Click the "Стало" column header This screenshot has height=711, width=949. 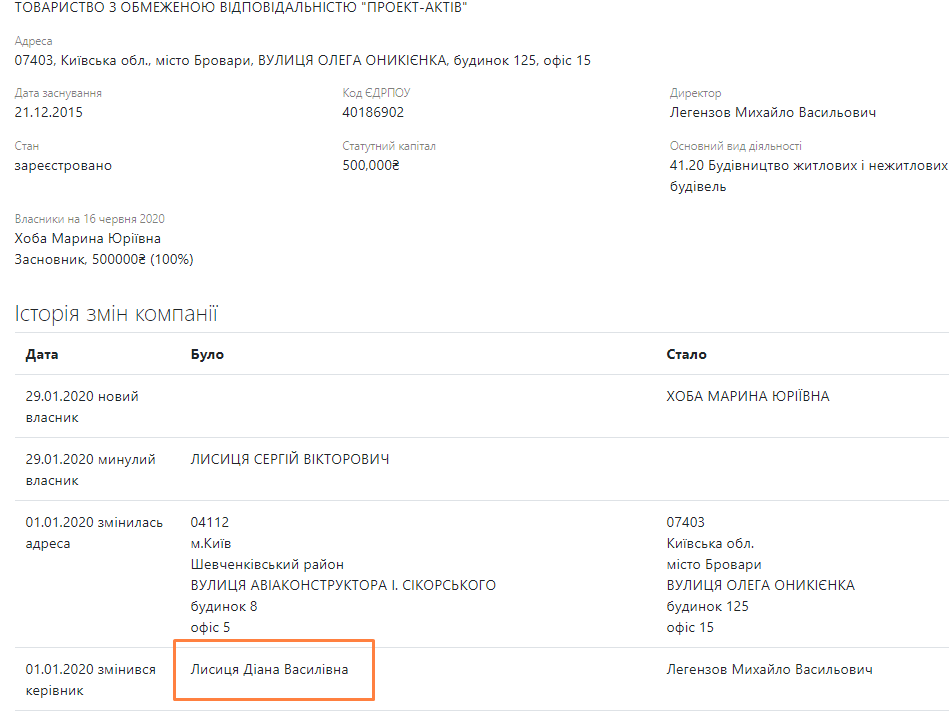[686, 354]
